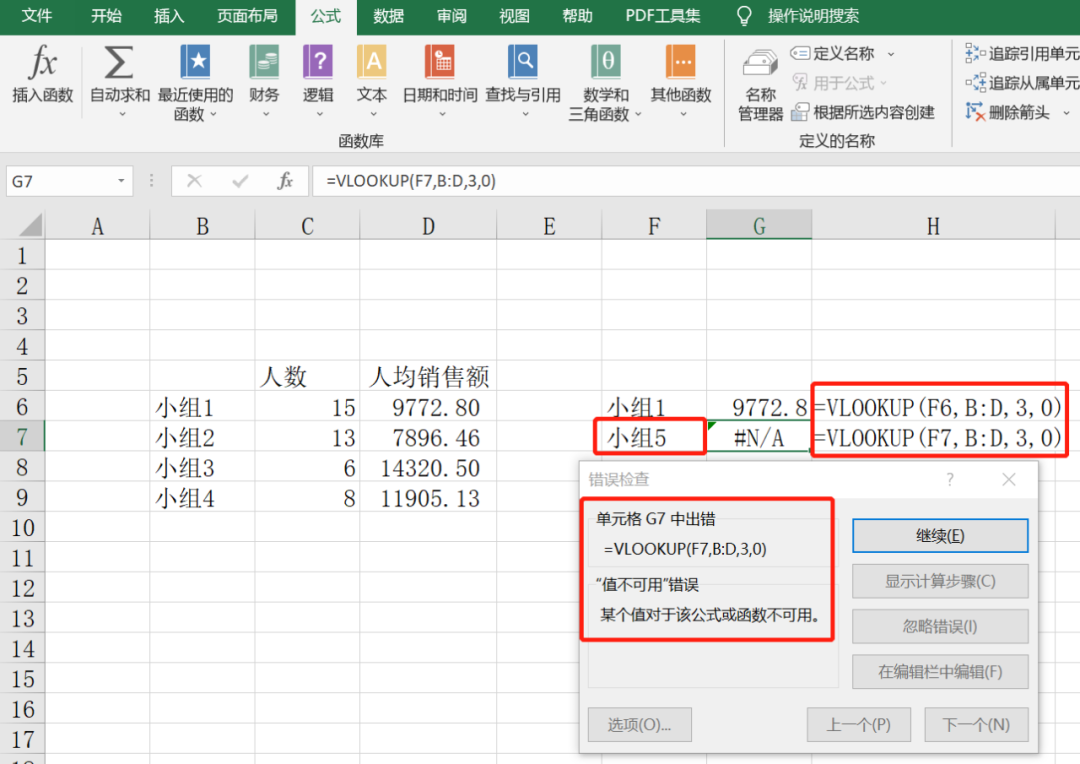Click the Options (选项) button

pos(639,725)
